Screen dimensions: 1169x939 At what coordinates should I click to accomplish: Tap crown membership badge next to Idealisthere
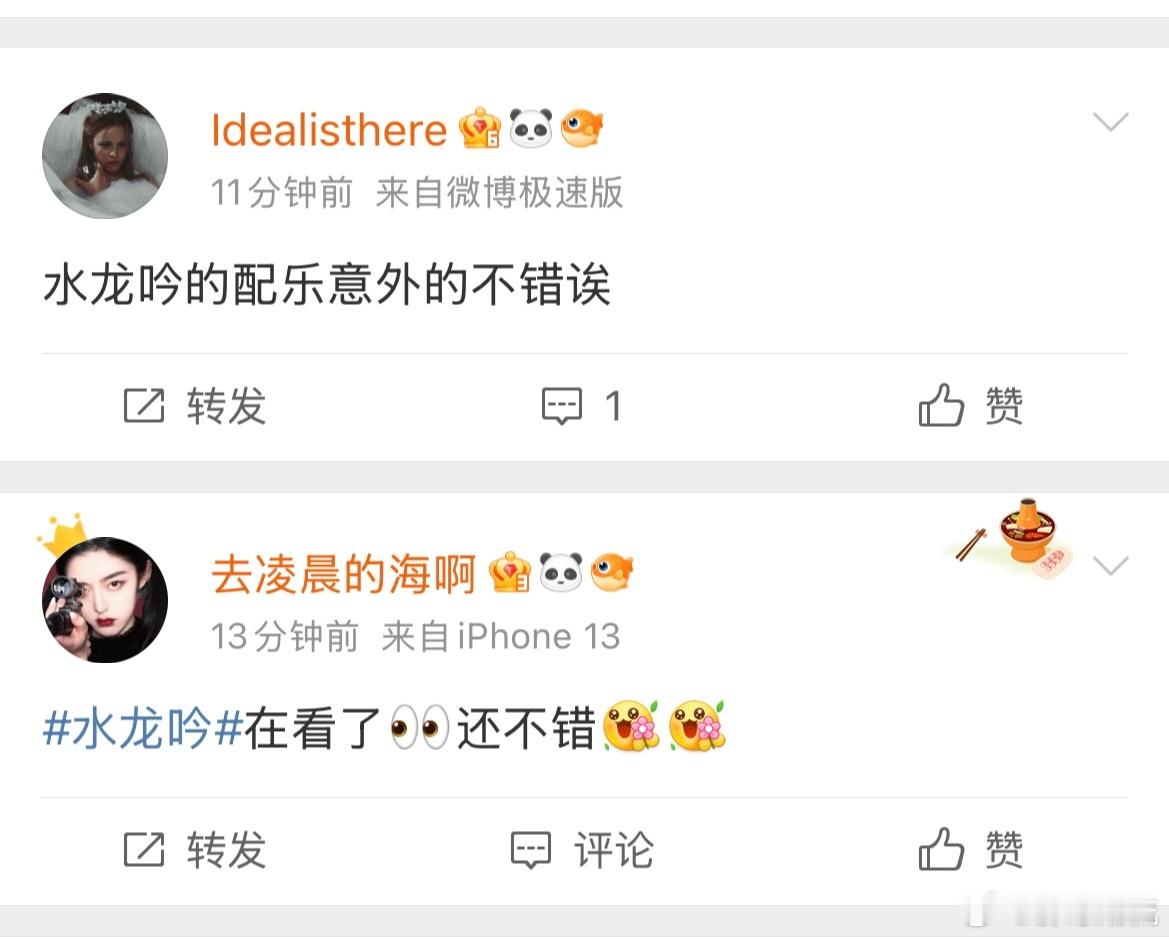[479, 128]
